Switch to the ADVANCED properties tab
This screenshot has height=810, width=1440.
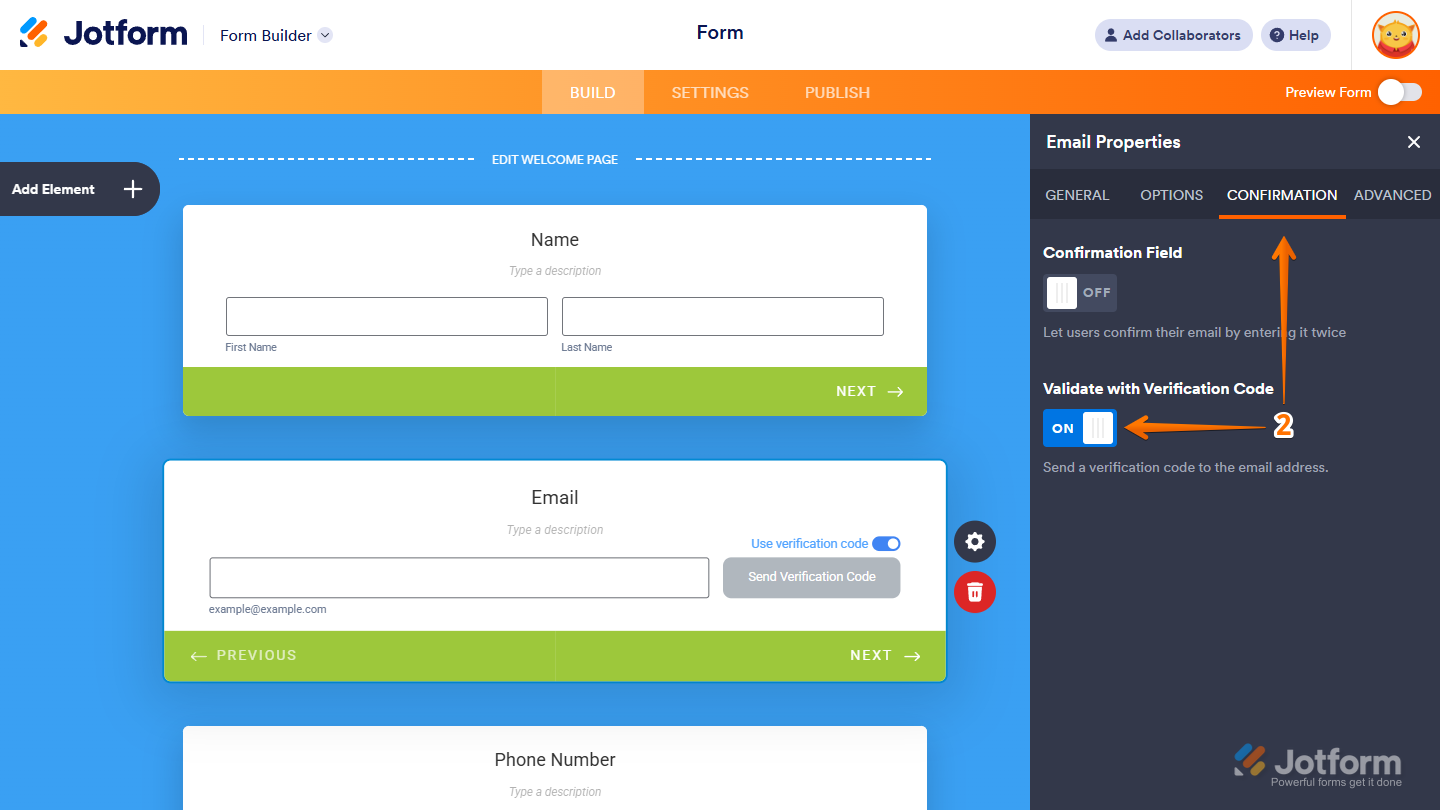(x=1392, y=195)
